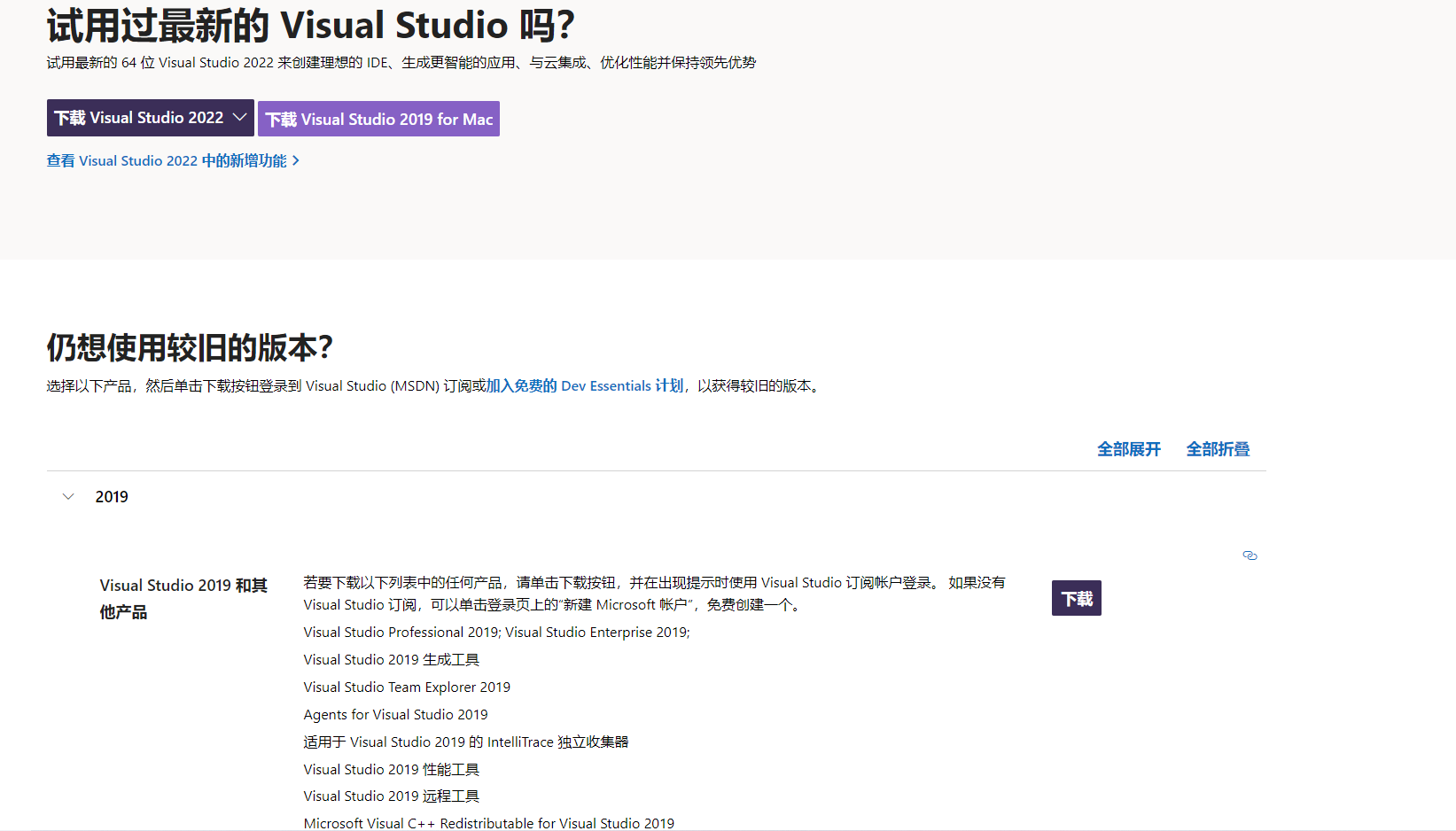
Task: Open the 下载 Visual Studio 2022 dropdown button
Action: pyautogui.click(x=150, y=118)
